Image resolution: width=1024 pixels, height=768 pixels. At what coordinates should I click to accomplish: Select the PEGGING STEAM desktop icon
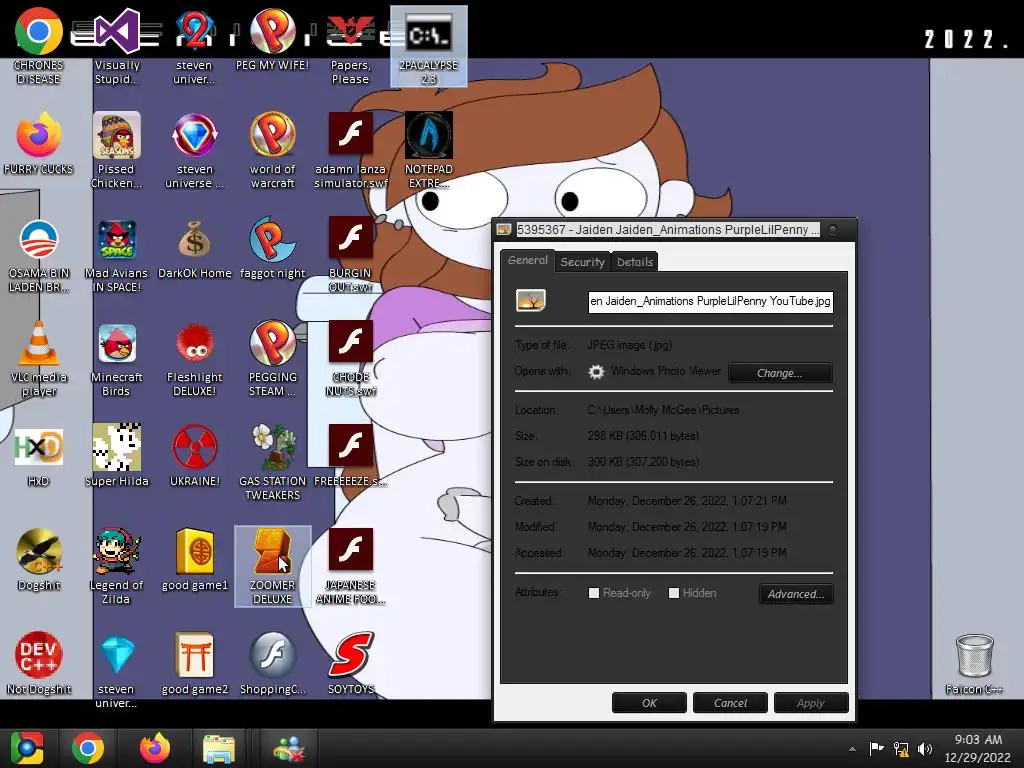click(272, 359)
